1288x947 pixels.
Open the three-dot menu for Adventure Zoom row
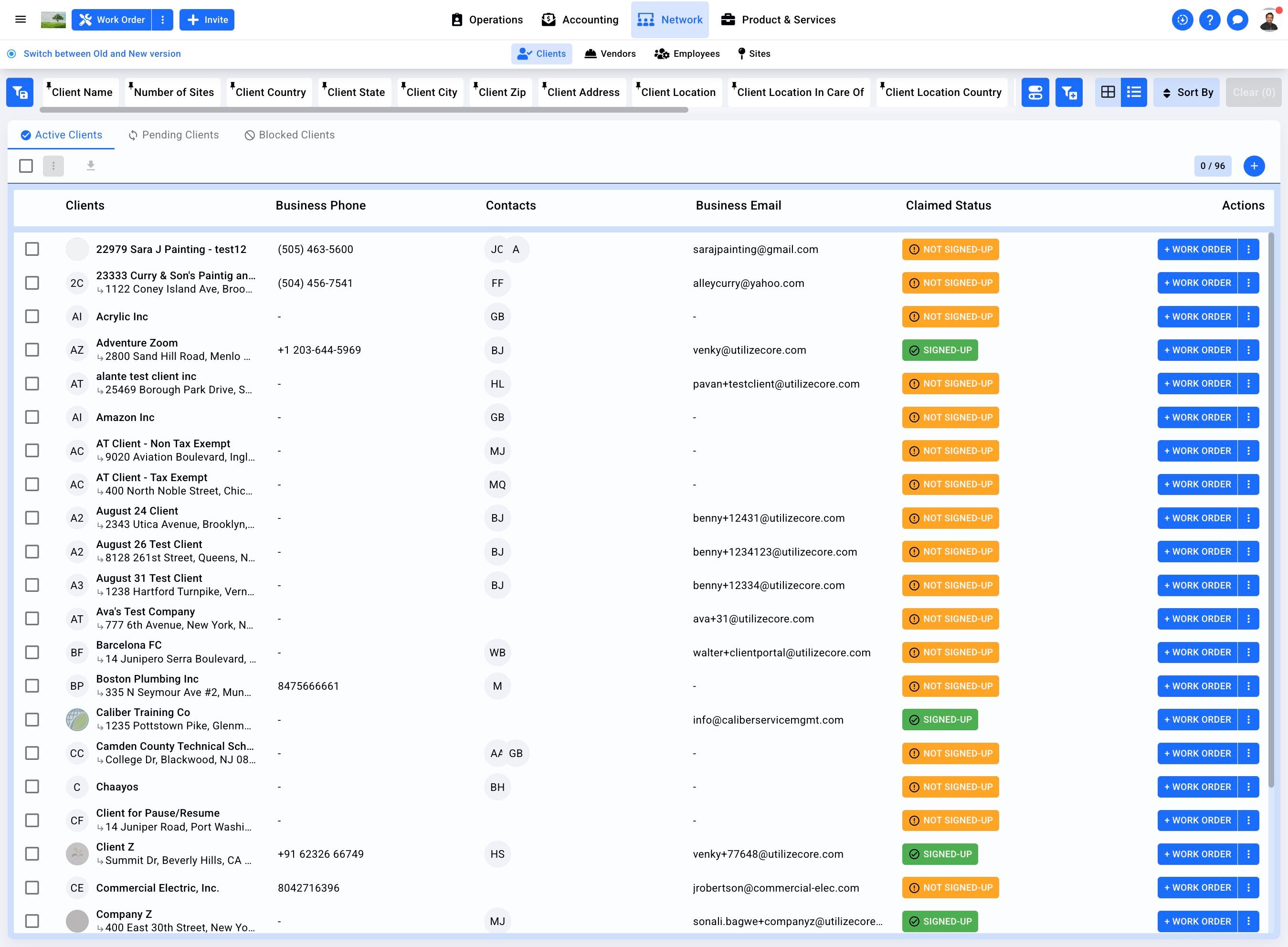[1248, 350]
